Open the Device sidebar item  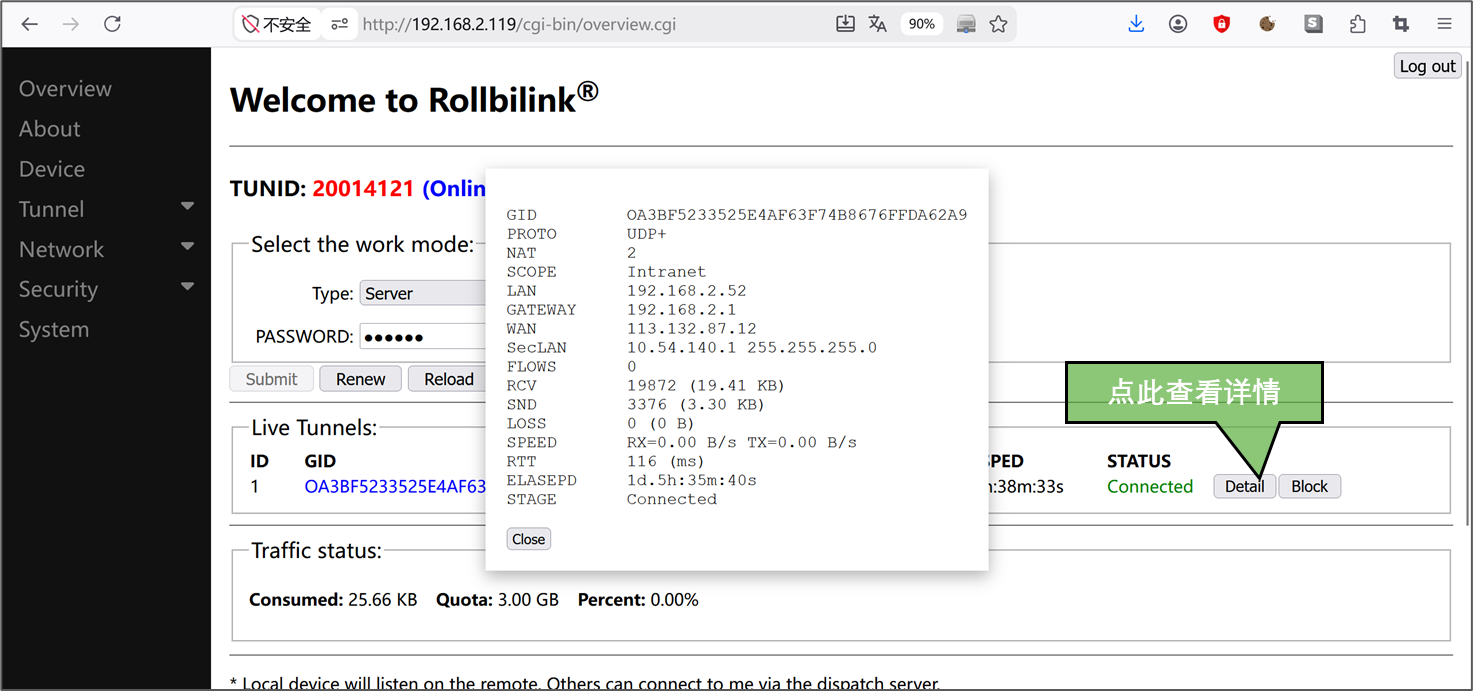pyautogui.click(x=52, y=169)
